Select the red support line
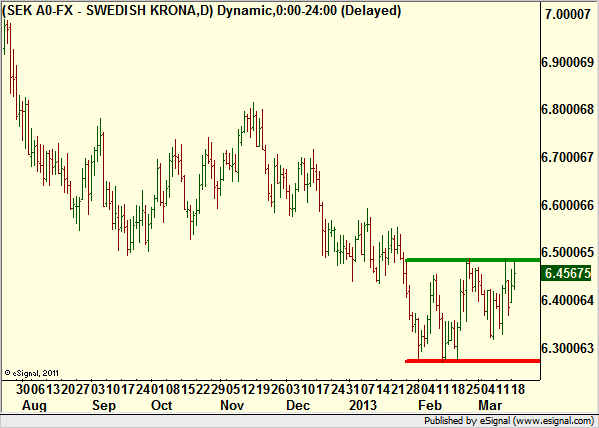This screenshot has height=428, width=599. pyautogui.click(x=473, y=361)
